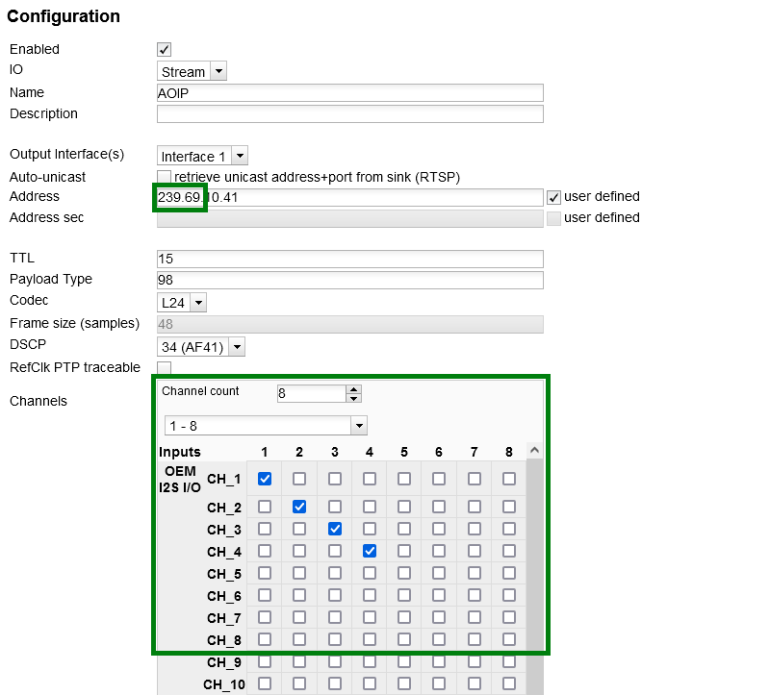The height and width of the screenshot is (695, 770).
Task: Click the Channel count input field
Action: (312, 393)
